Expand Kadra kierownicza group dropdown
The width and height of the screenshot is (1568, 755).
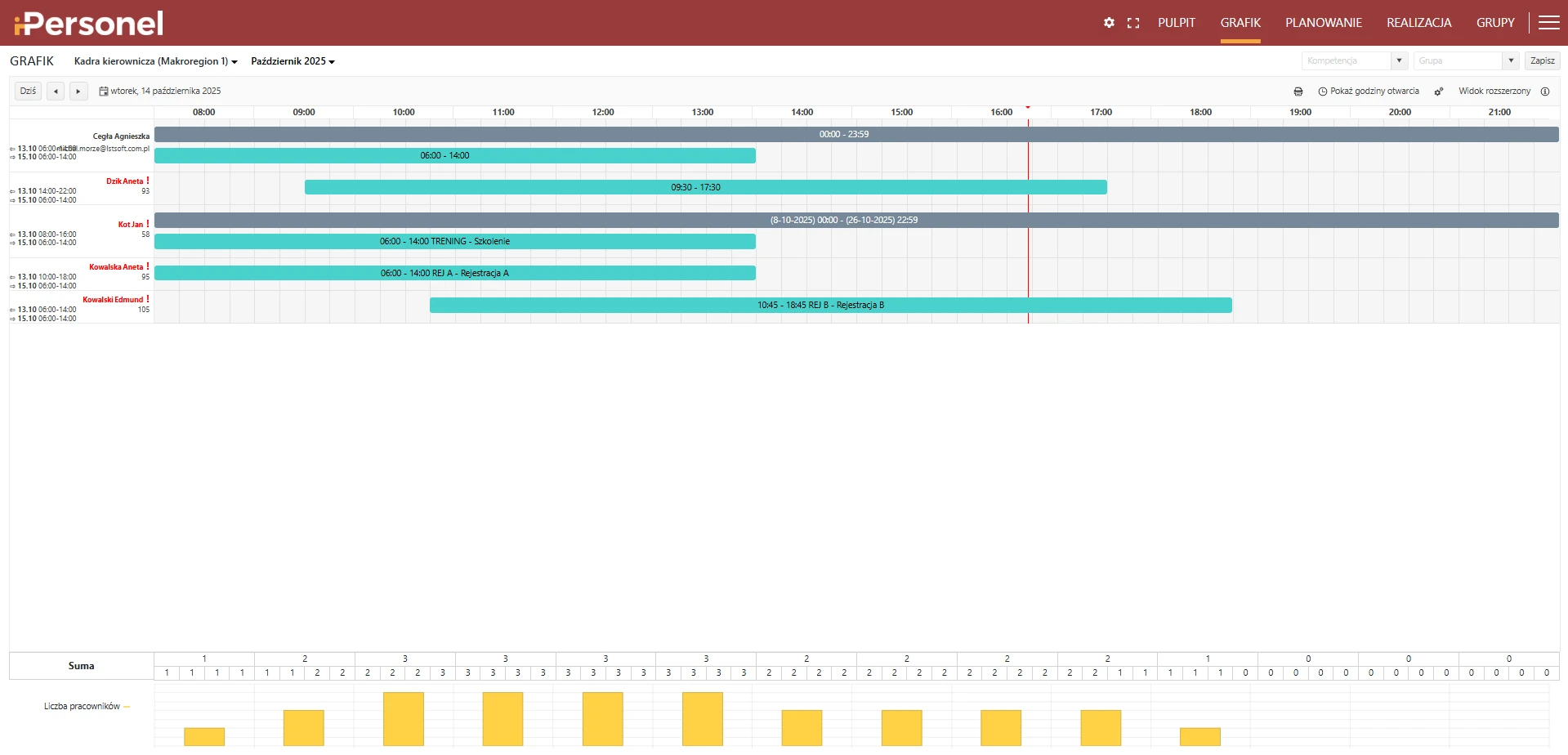pos(155,61)
